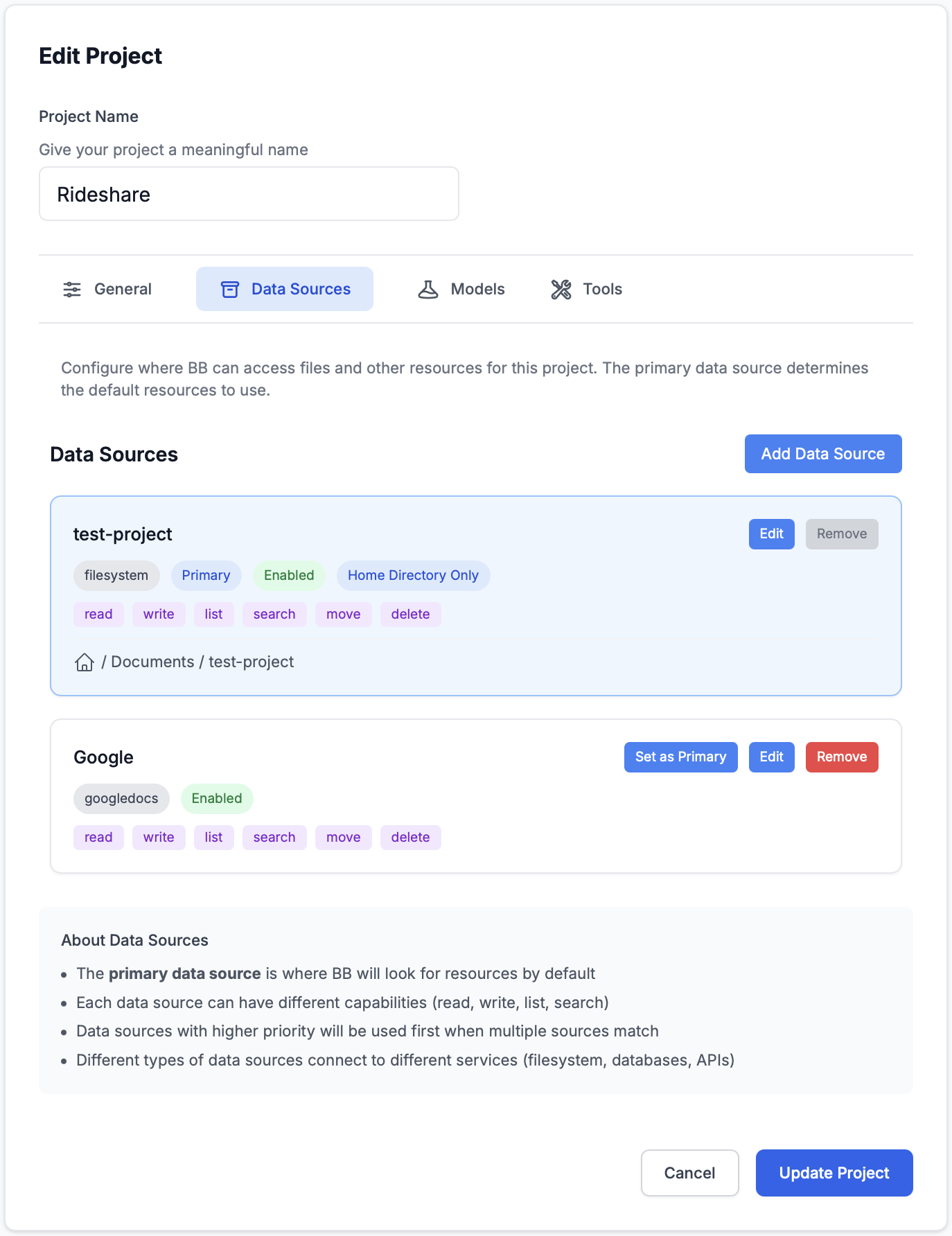This screenshot has height=1236, width=952.
Task: Set Google as the primary data source
Action: (680, 757)
